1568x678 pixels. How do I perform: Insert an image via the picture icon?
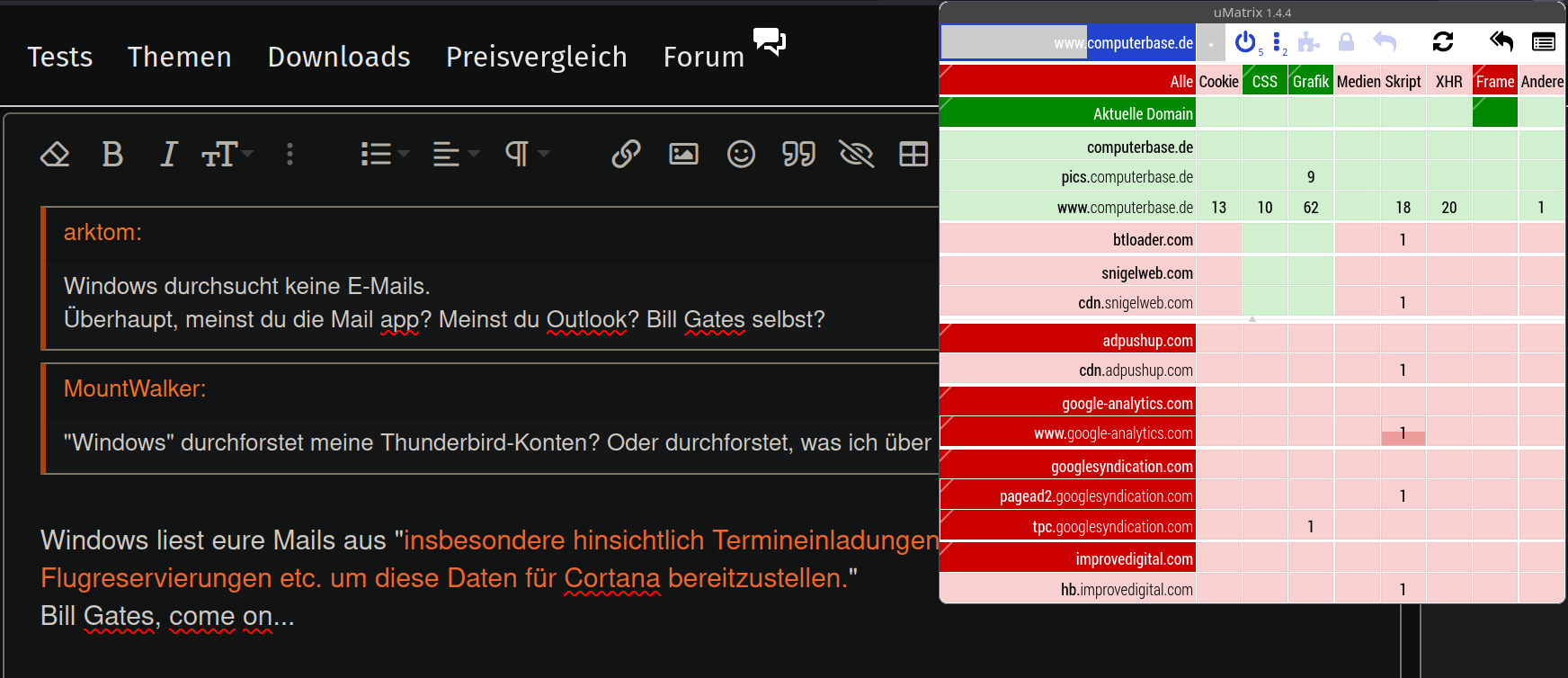tap(683, 155)
